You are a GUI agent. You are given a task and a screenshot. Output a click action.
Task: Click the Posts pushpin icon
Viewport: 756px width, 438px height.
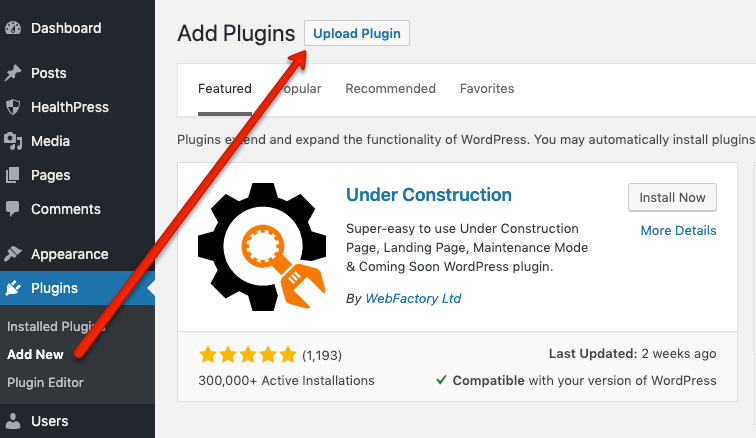pos(13,73)
